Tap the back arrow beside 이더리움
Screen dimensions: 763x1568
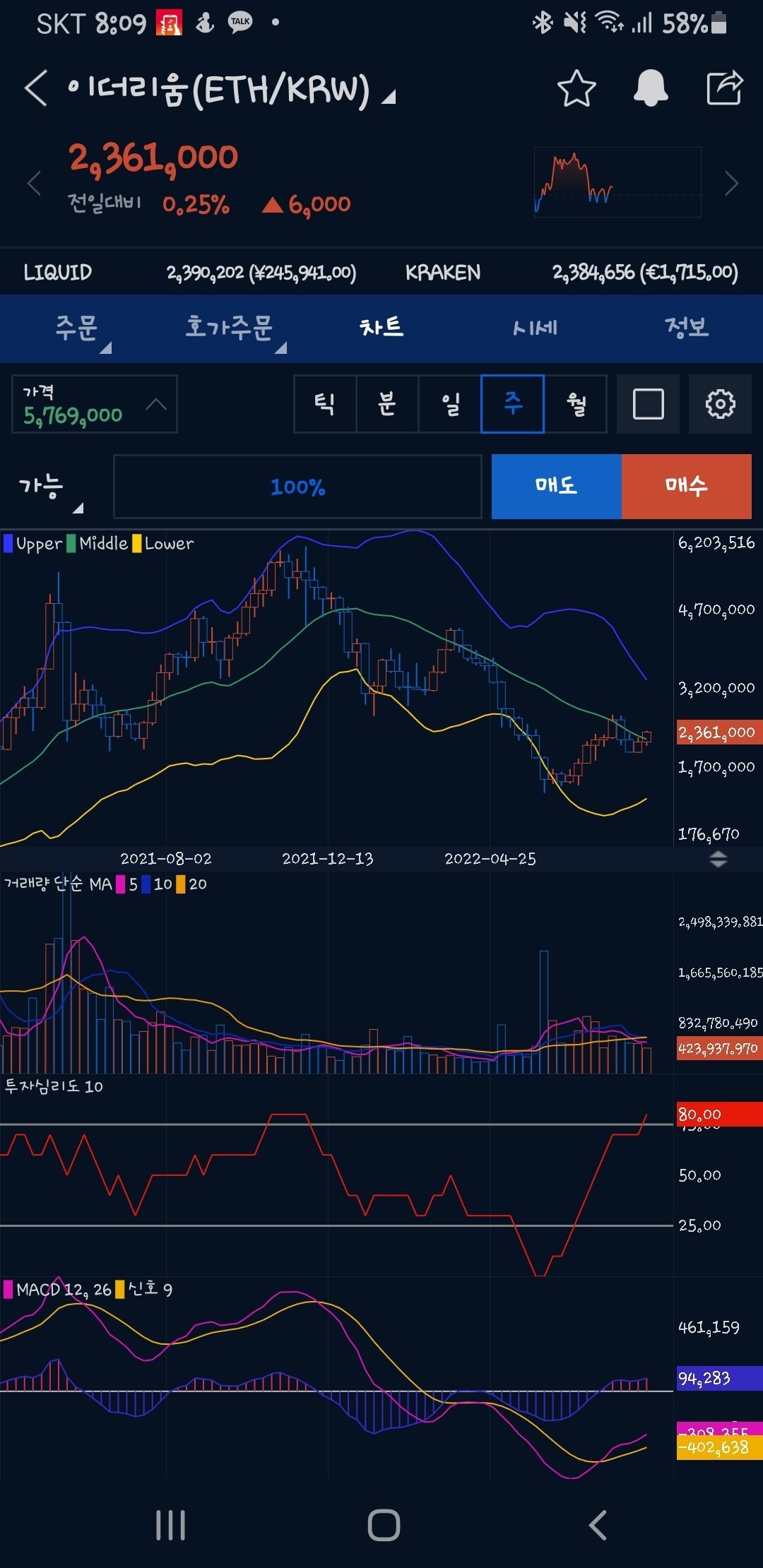click(x=36, y=89)
